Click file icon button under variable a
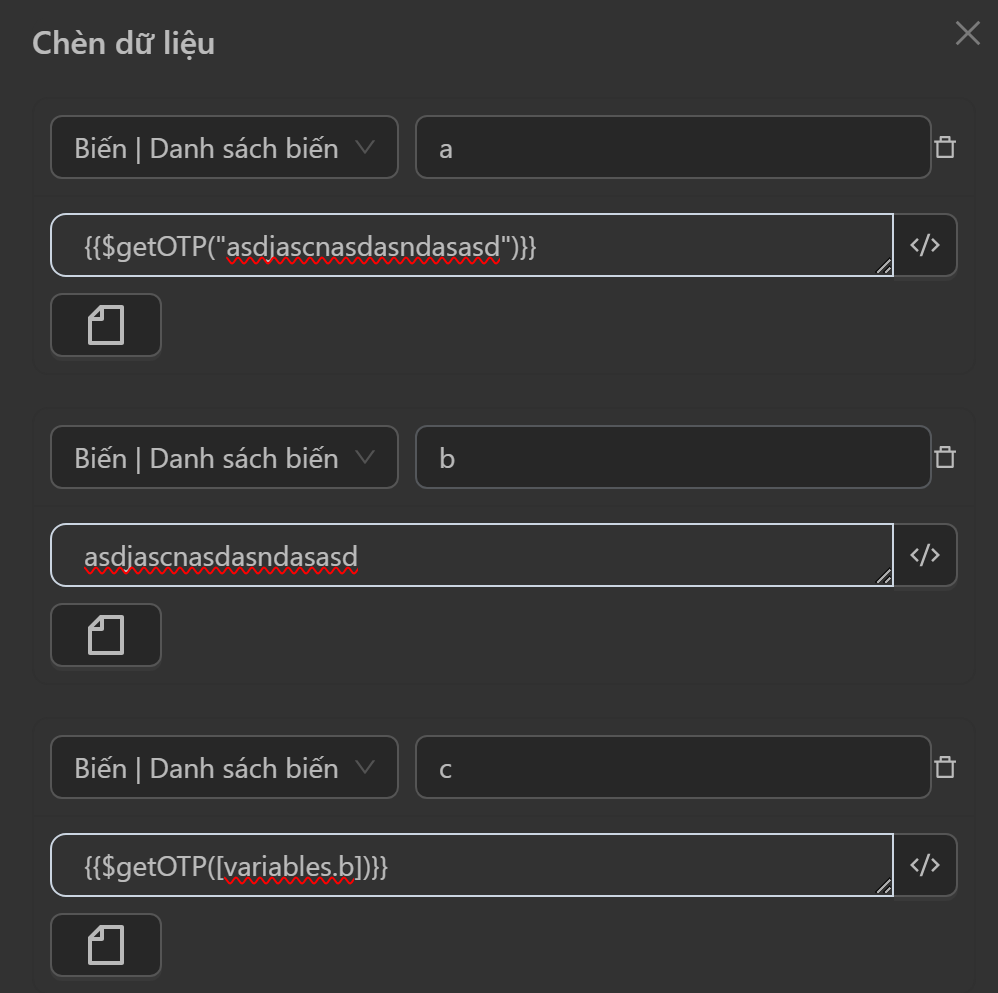This screenshot has width=998, height=993. point(106,325)
